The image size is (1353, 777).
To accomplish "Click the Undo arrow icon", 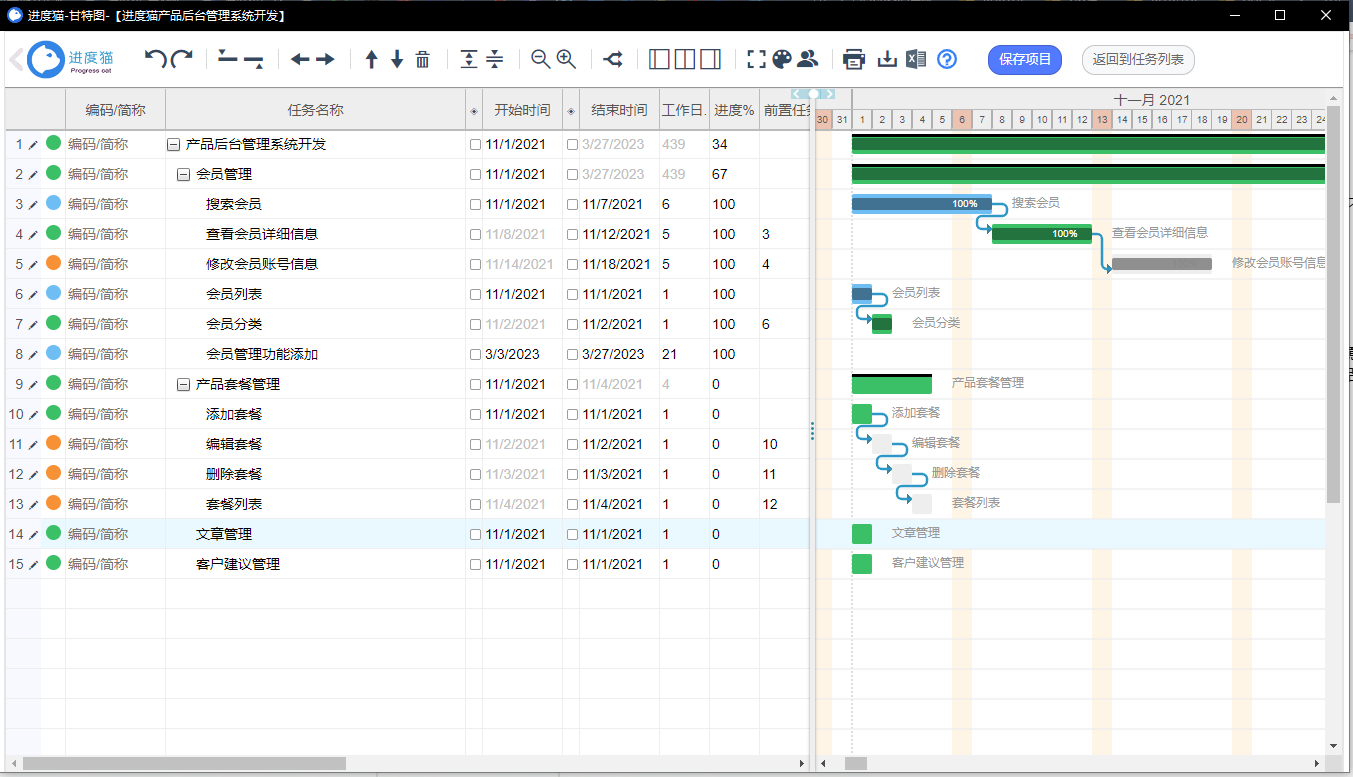I will tap(155, 59).
